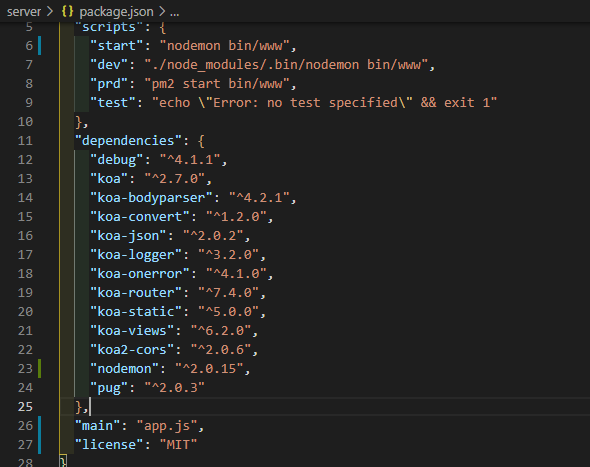
Task: Click the "prd" key text
Action: 109,84
